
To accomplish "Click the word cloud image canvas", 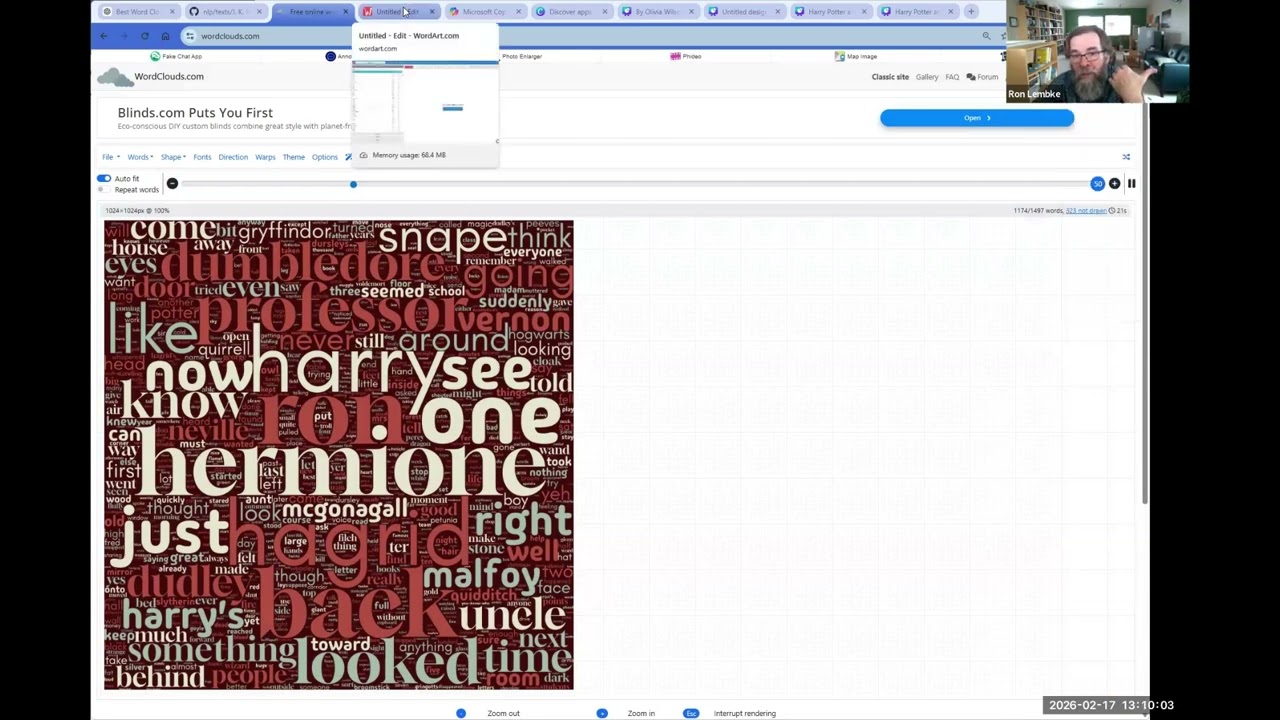I will pyautogui.click(x=339, y=455).
